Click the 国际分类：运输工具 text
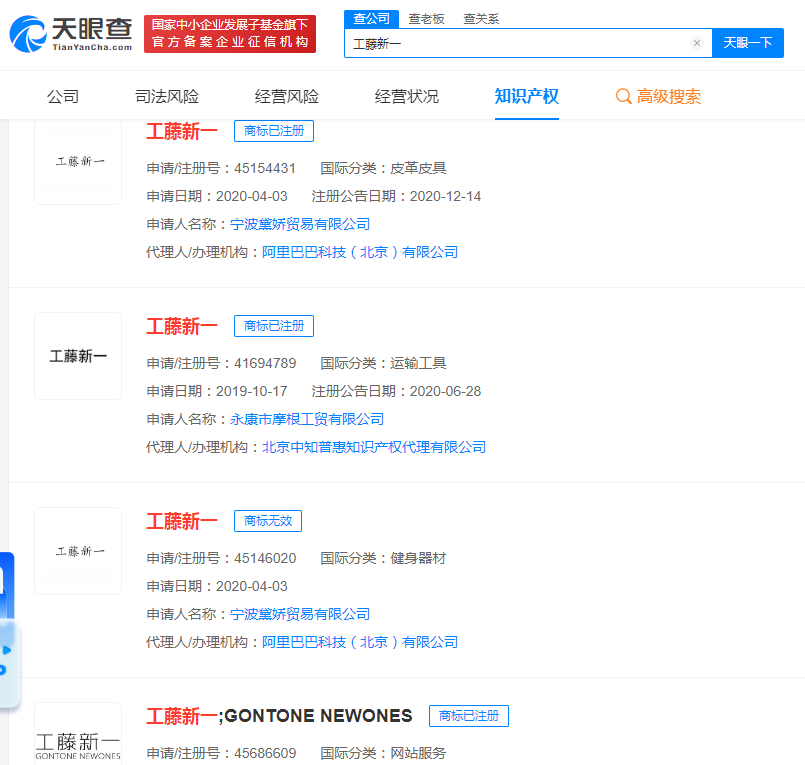The image size is (805, 765). (x=383, y=364)
